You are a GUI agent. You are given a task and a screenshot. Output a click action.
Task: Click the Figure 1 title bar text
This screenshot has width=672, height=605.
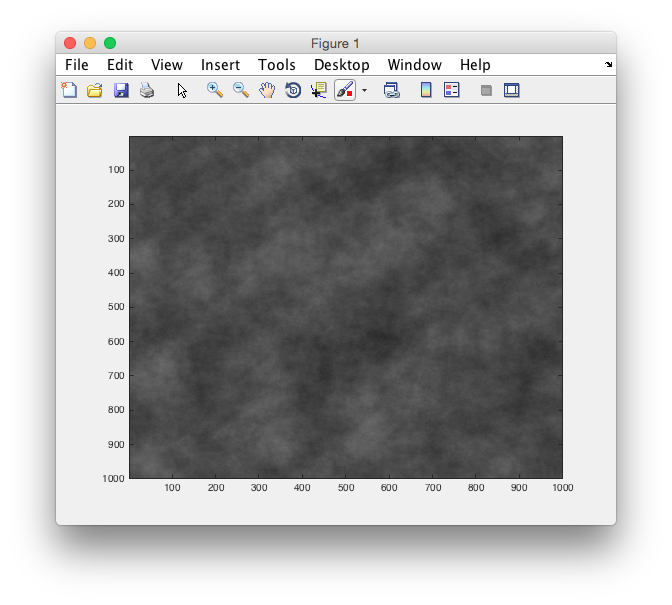point(335,43)
